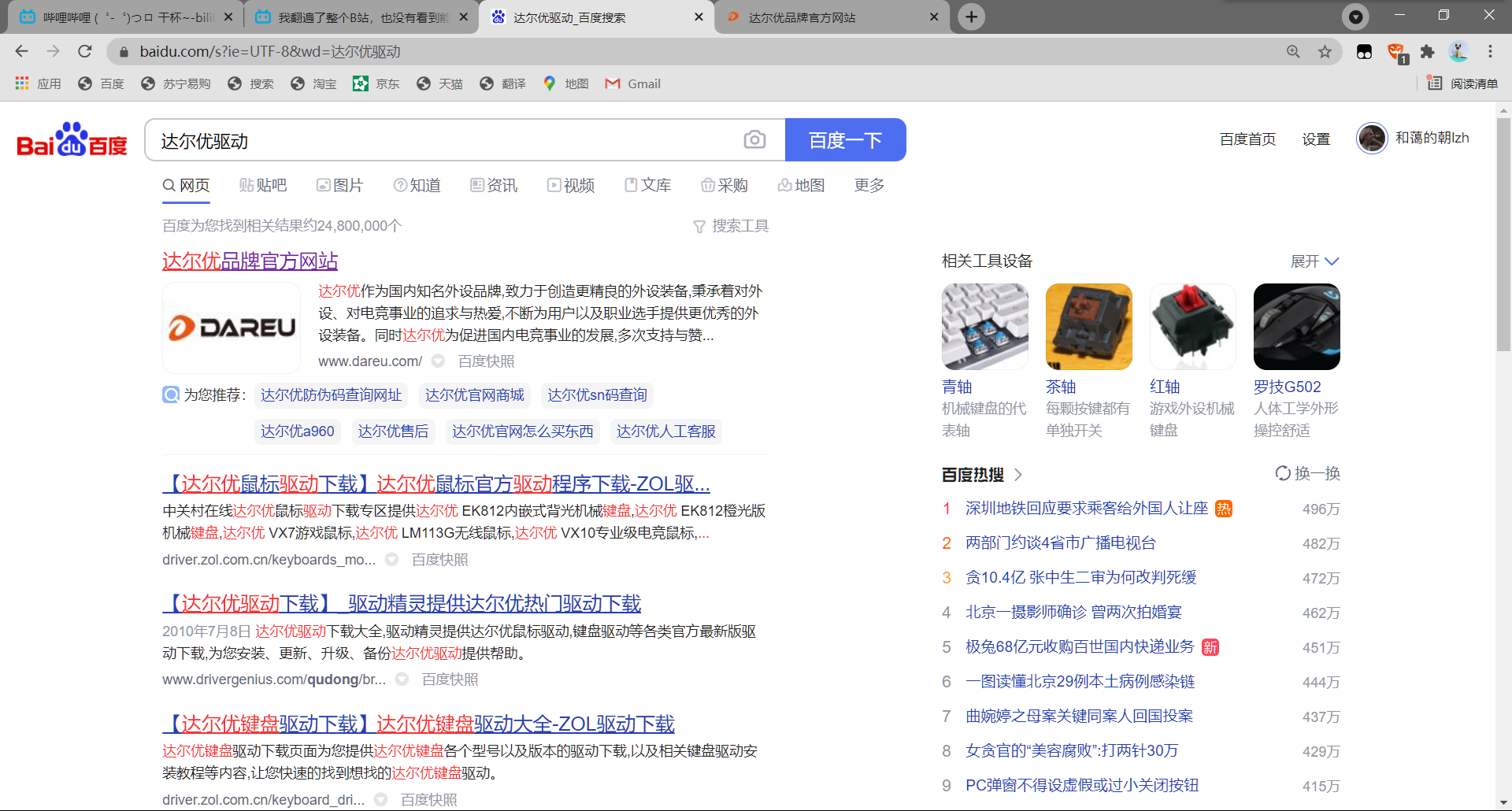The height and width of the screenshot is (811, 1512).
Task: Open hot search 两部门约谈4省市广播电视台
Action: [x=1061, y=543]
